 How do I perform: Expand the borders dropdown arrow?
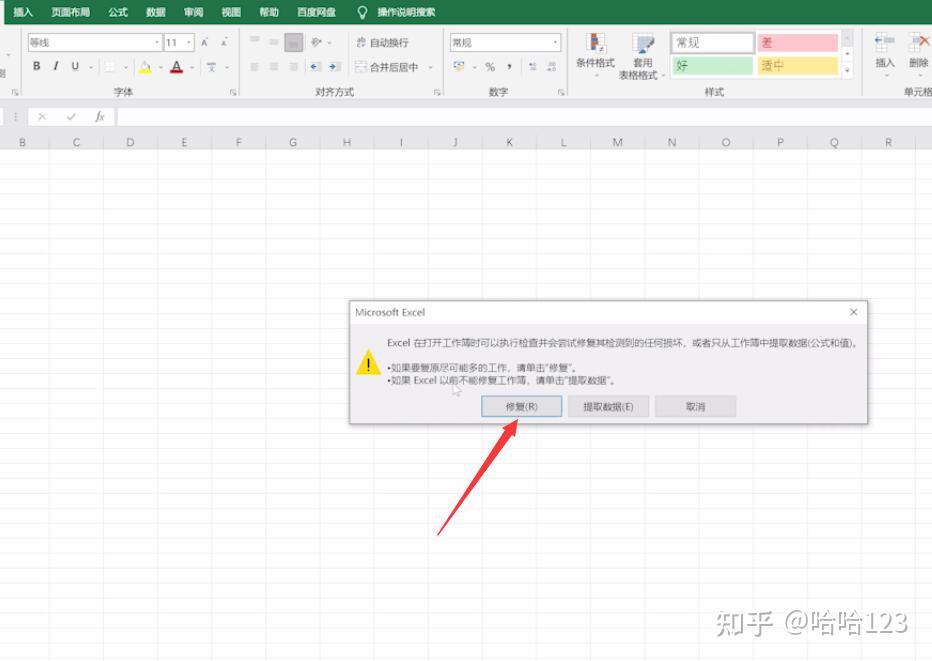[x=125, y=67]
